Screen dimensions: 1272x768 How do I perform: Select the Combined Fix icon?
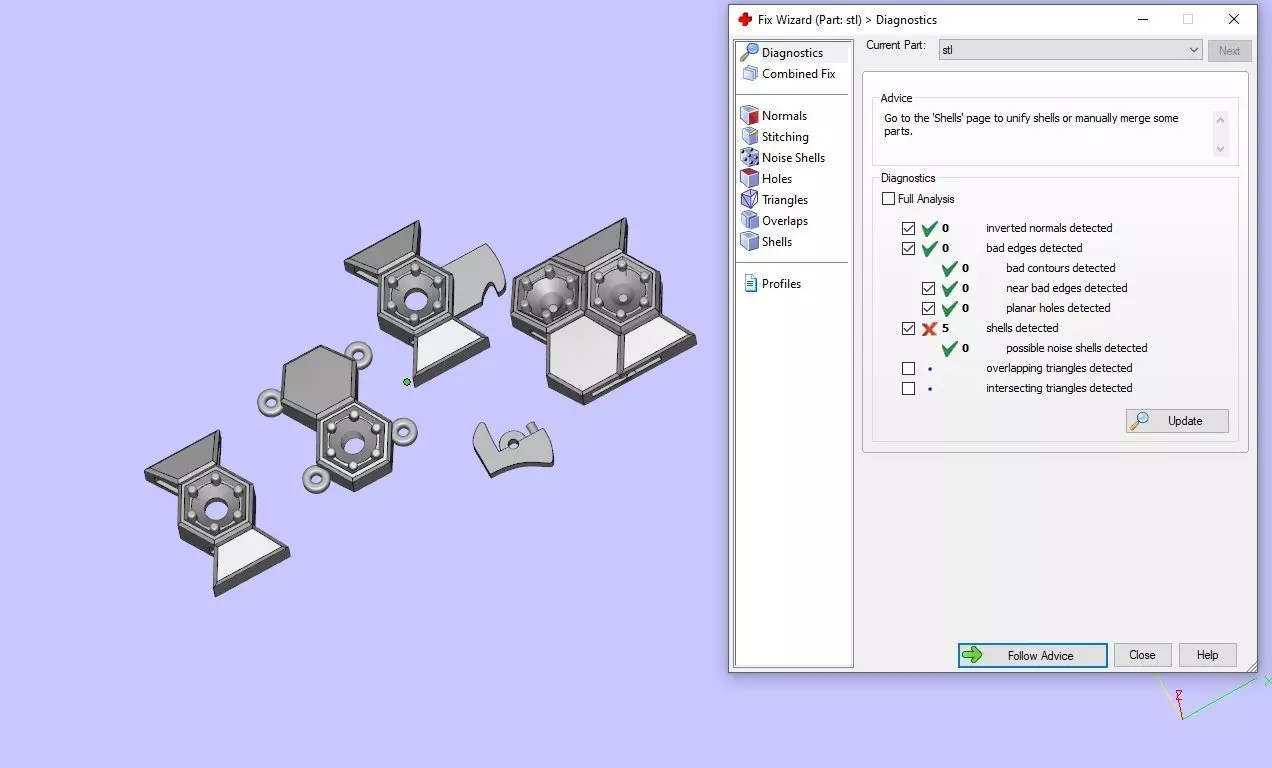point(749,74)
